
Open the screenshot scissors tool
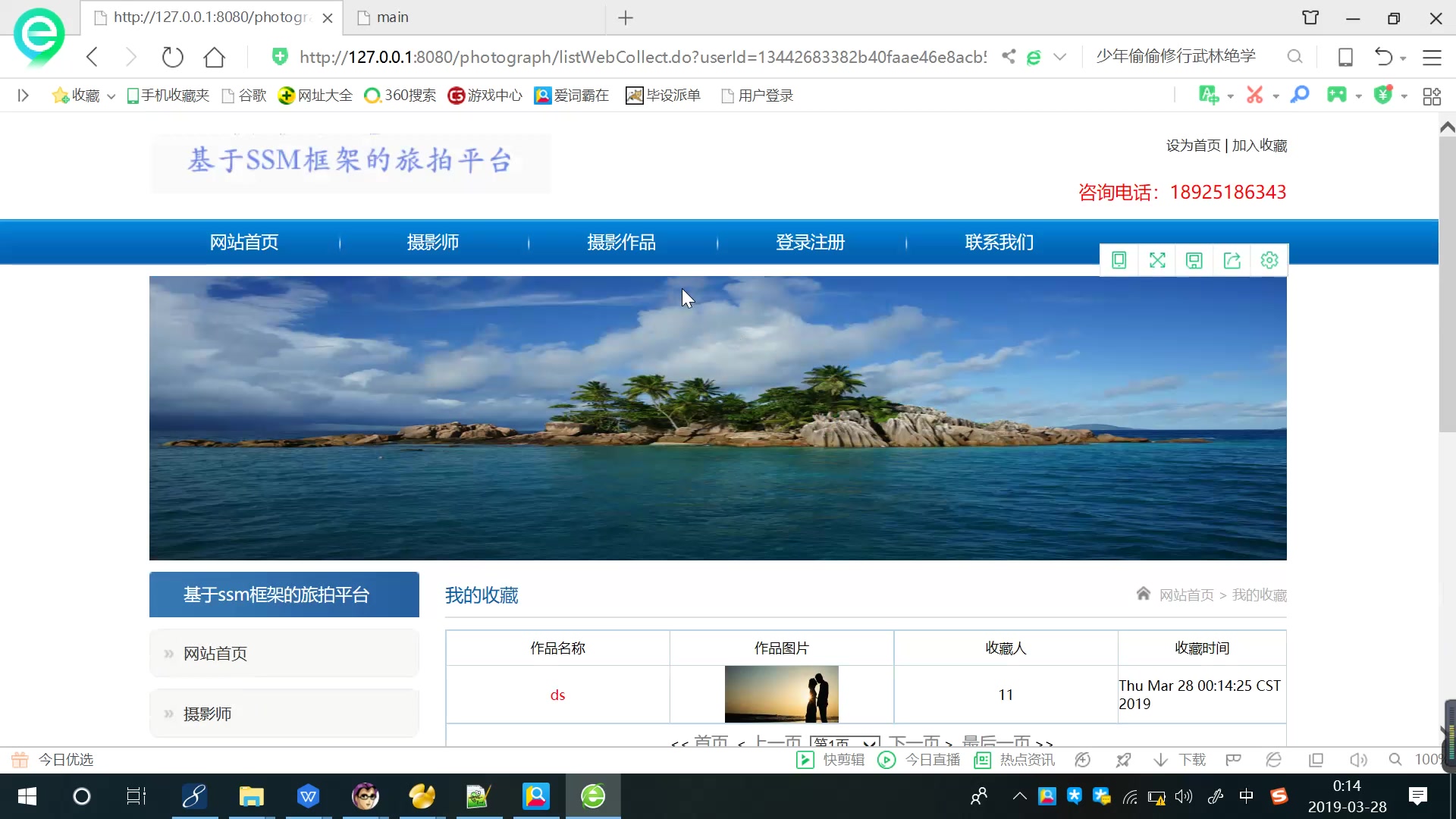pyautogui.click(x=1255, y=95)
